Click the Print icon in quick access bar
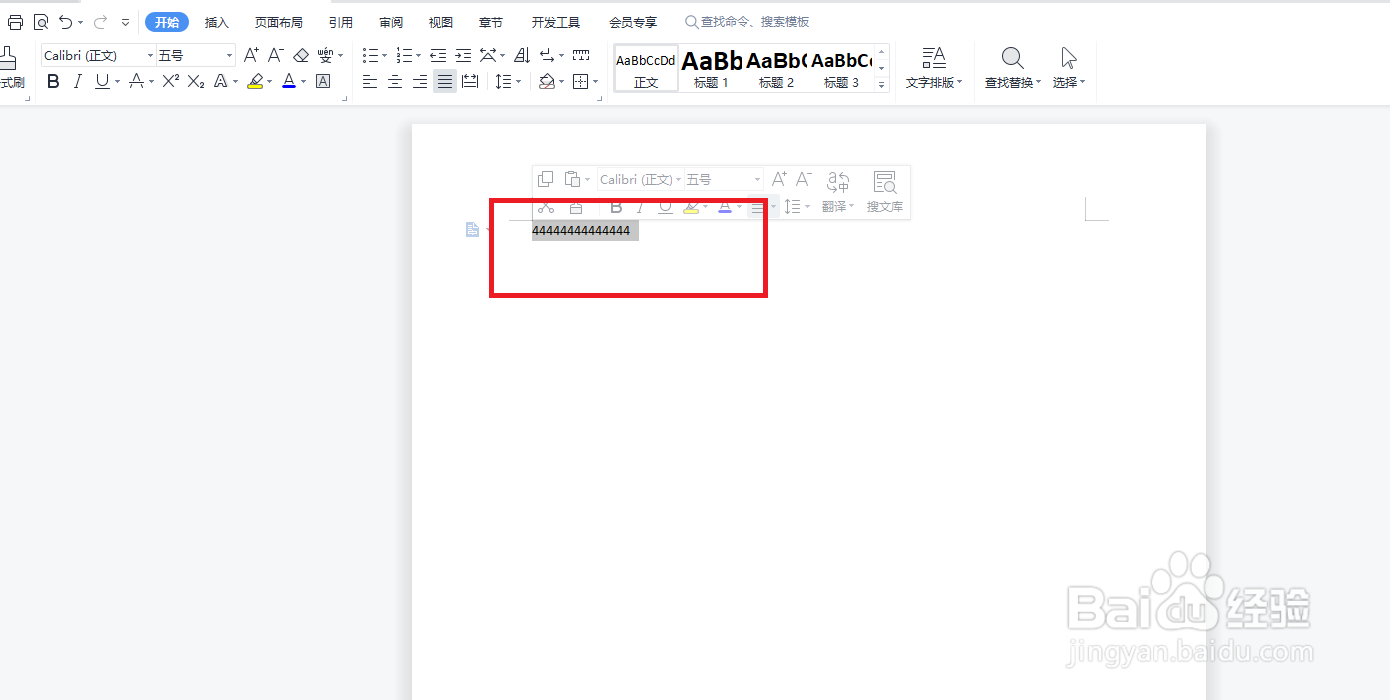The width and height of the screenshot is (1390, 700). point(15,22)
